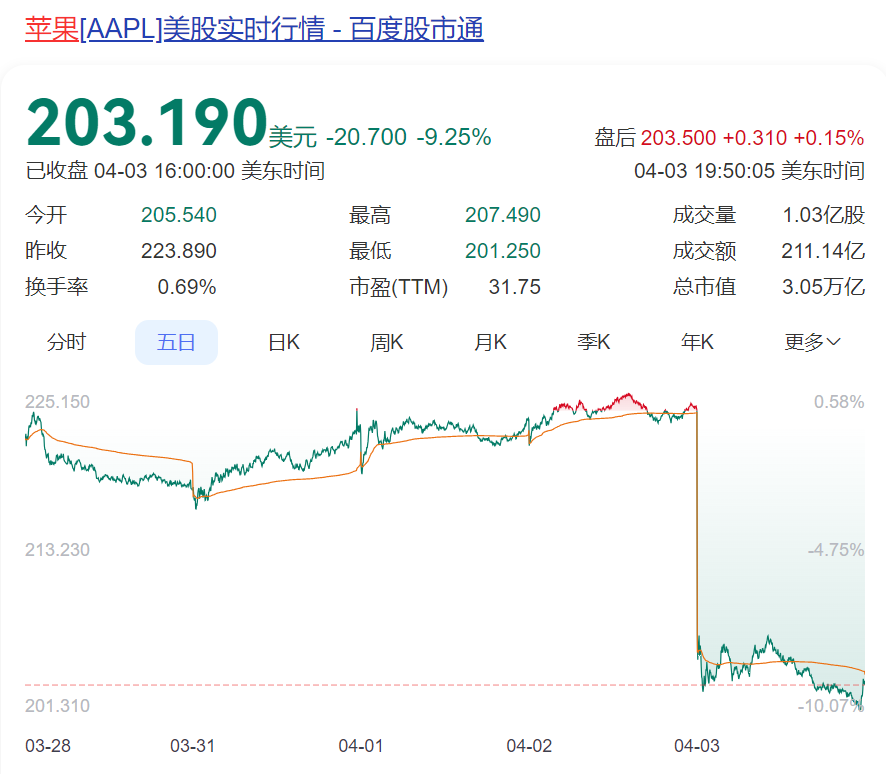Click the after-hours timestamp 04-03 19:50:05

(x=704, y=171)
